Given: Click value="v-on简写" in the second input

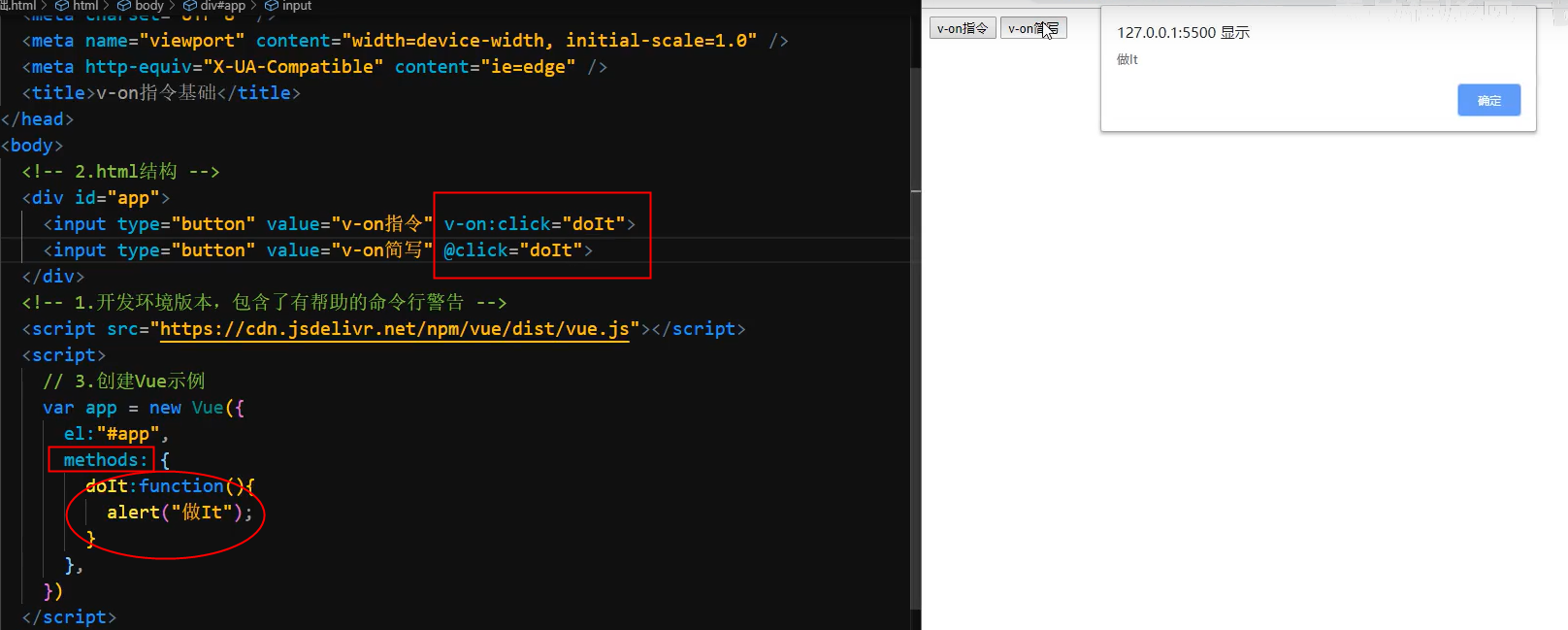Looking at the screenshot, I should (x=349, y=250).
